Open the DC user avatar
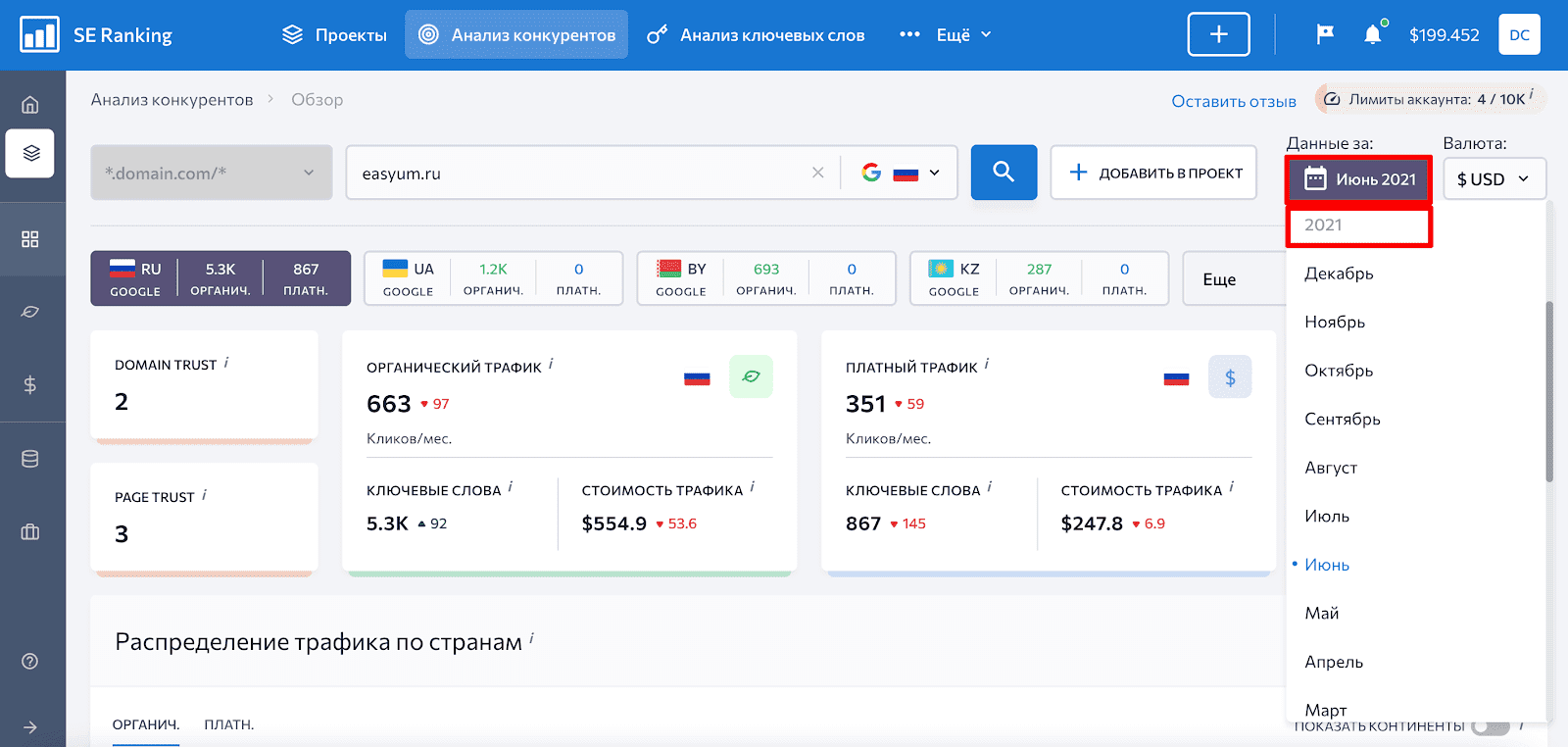Screen dimensions: 1568x747 1519,35
